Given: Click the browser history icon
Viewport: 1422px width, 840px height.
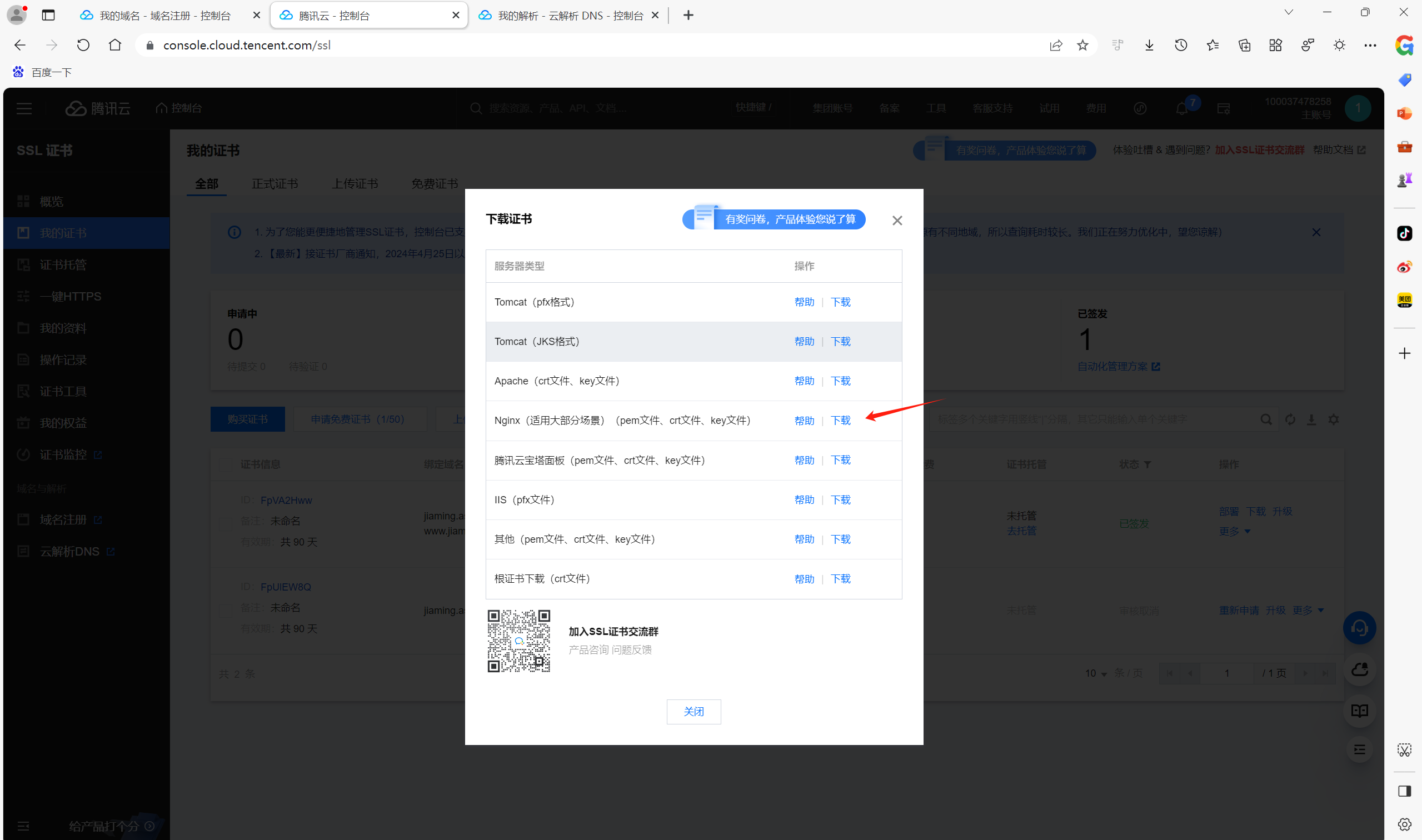Looking at the screenshot, I should pos(1180,46).
